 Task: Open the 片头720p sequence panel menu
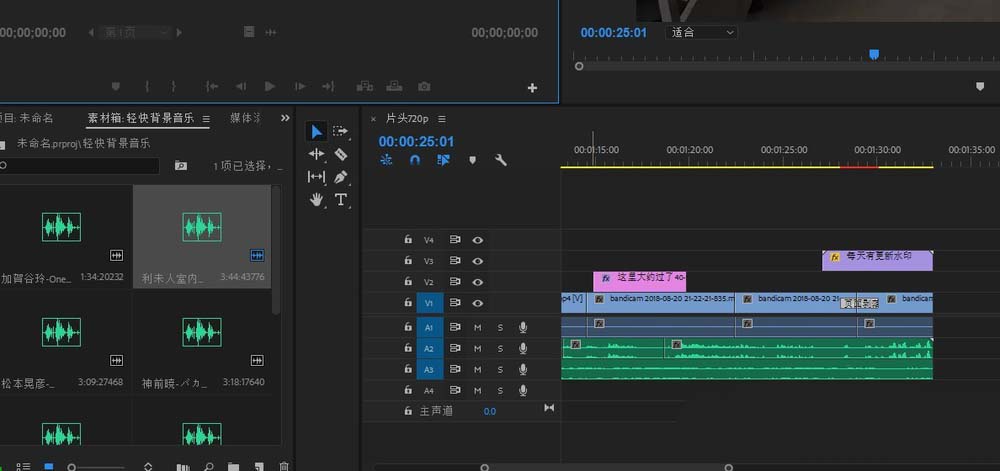pos(441,119)
